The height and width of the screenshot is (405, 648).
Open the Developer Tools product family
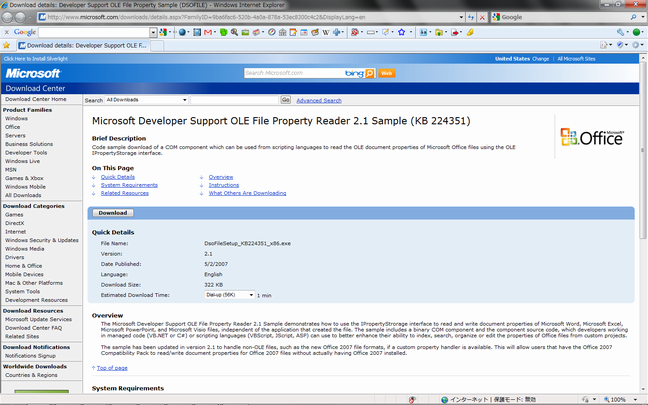coord(26,152)
